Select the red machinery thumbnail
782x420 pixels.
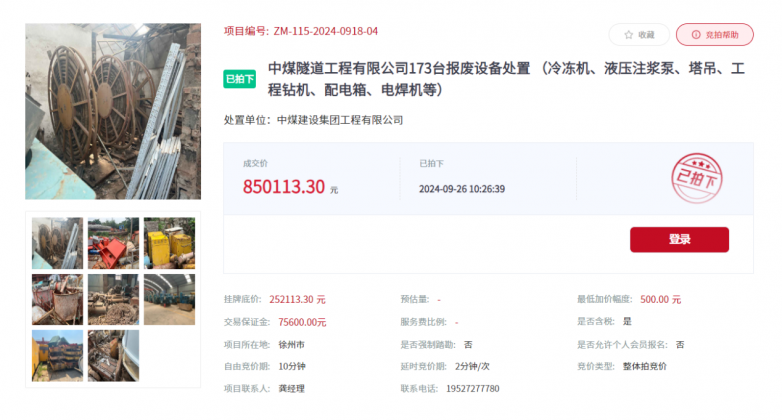coord(113,243)
